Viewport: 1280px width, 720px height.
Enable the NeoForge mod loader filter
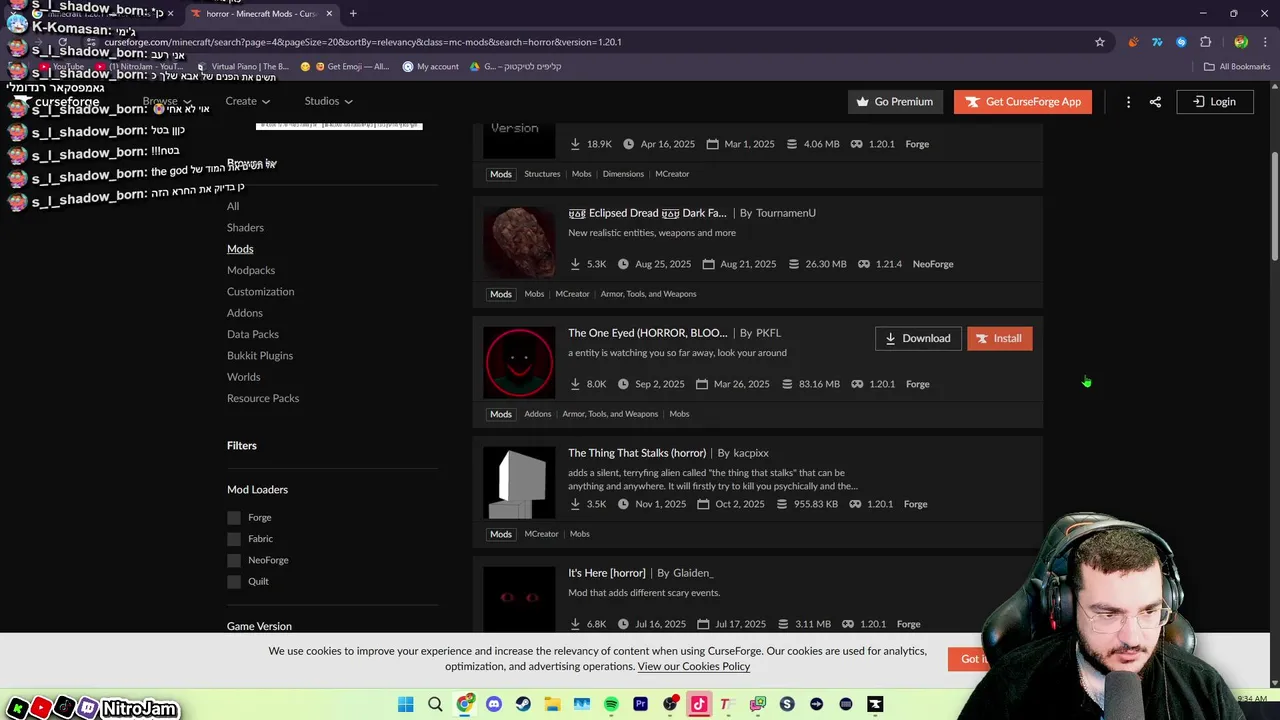coord(234,560)
